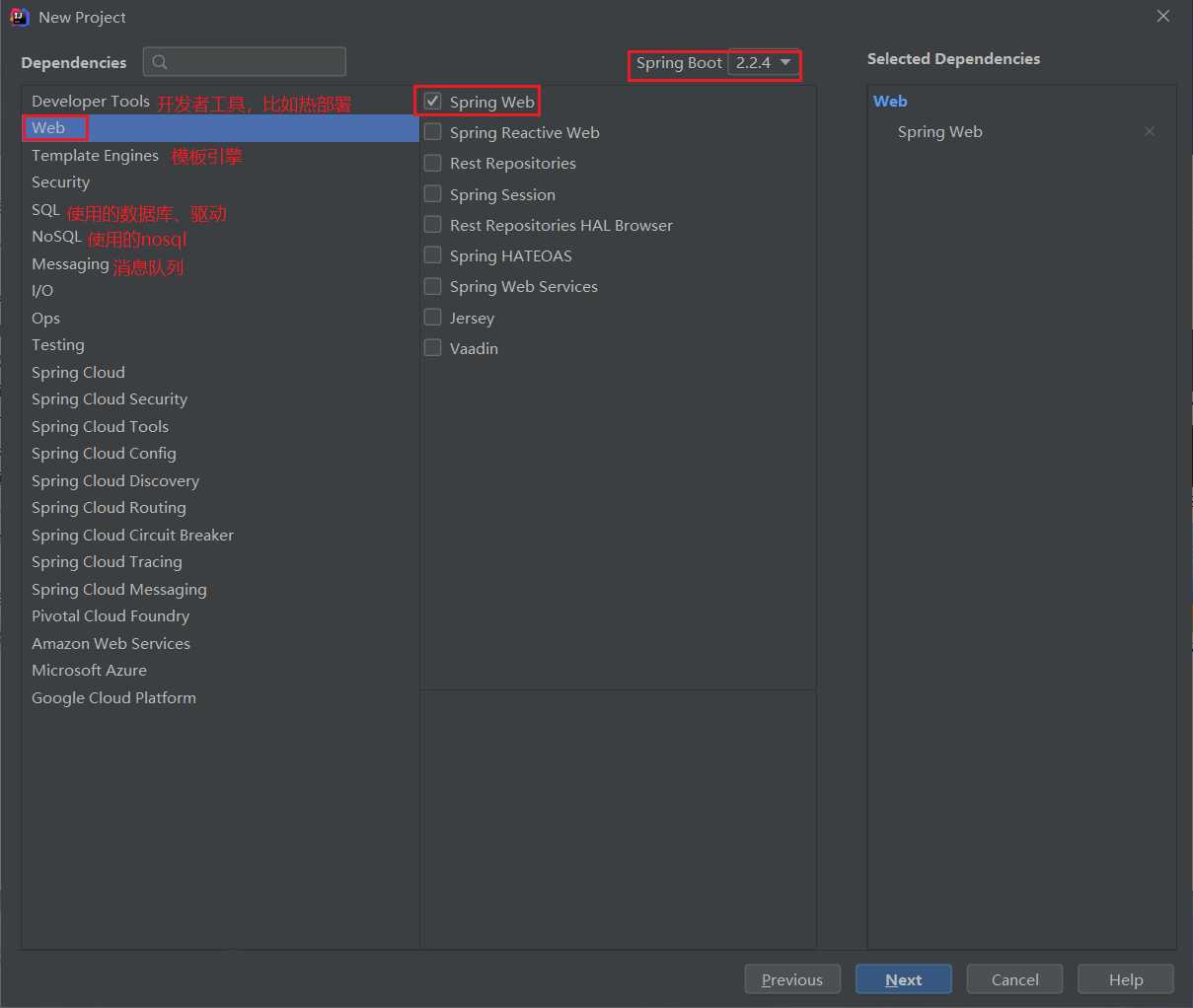1193x1008 pixels.
Task: Choose Spring Cloud Routing category
Action: pos(221,508)
